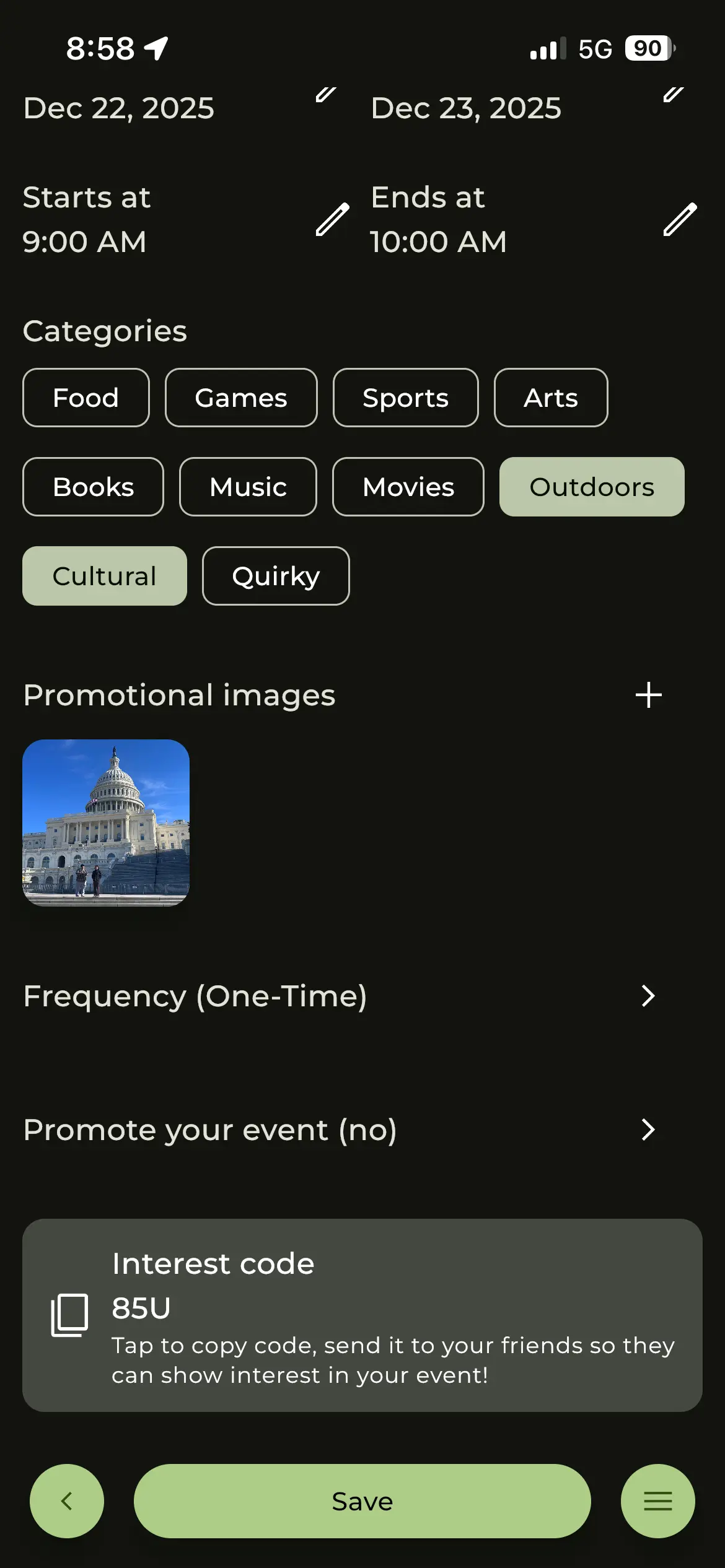Screen dimensions: 725x1568
Task: Open the Capitol promotional image thumbnail
Action: tap(106, 823)
